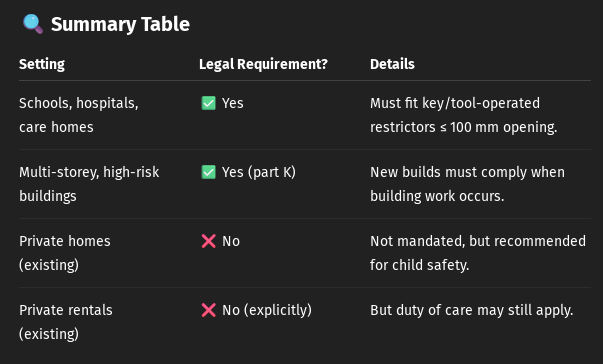
Task: Click the Summary Table heading
Action: (x=120, y=24)
